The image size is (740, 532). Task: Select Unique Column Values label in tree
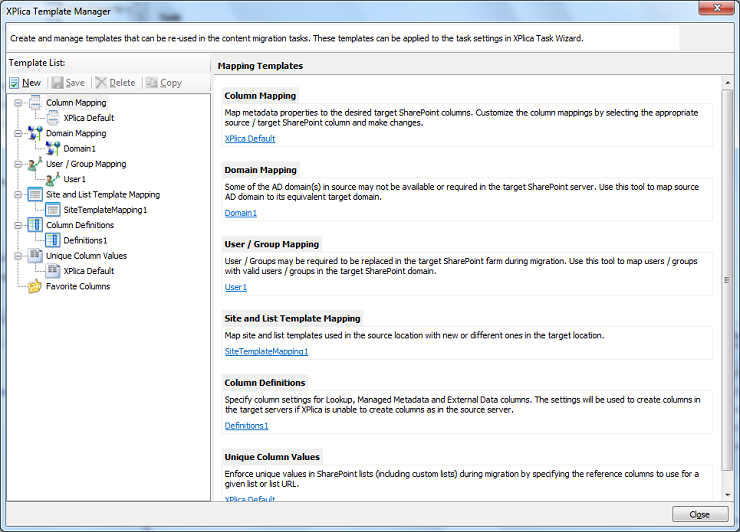(86, 255)
